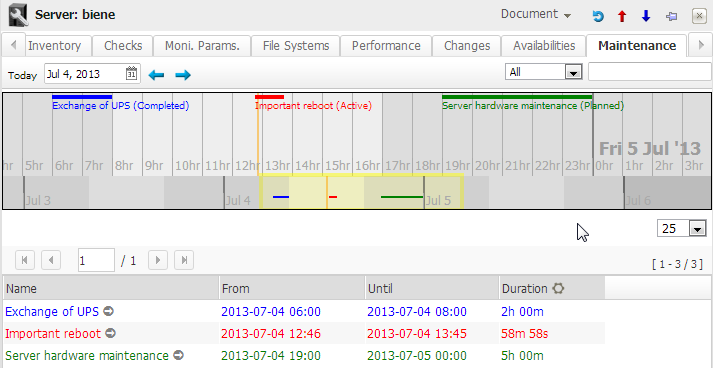Open the File Systems tab
This screenshot has height=368, width=713.
tap(296, 46)
